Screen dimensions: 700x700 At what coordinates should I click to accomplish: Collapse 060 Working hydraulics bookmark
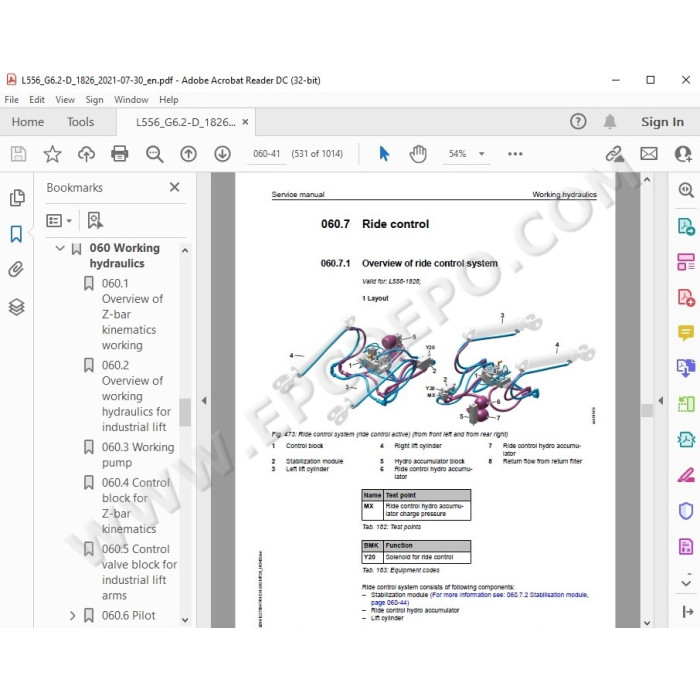pyautogui.click(x=60, y=248)
